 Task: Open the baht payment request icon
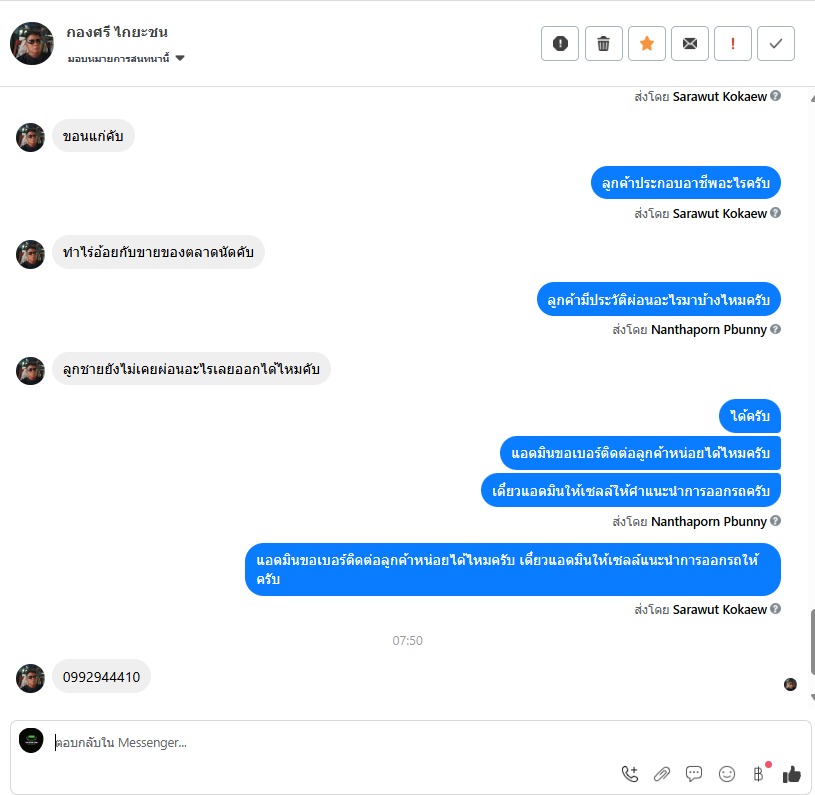tap(759, 774)
